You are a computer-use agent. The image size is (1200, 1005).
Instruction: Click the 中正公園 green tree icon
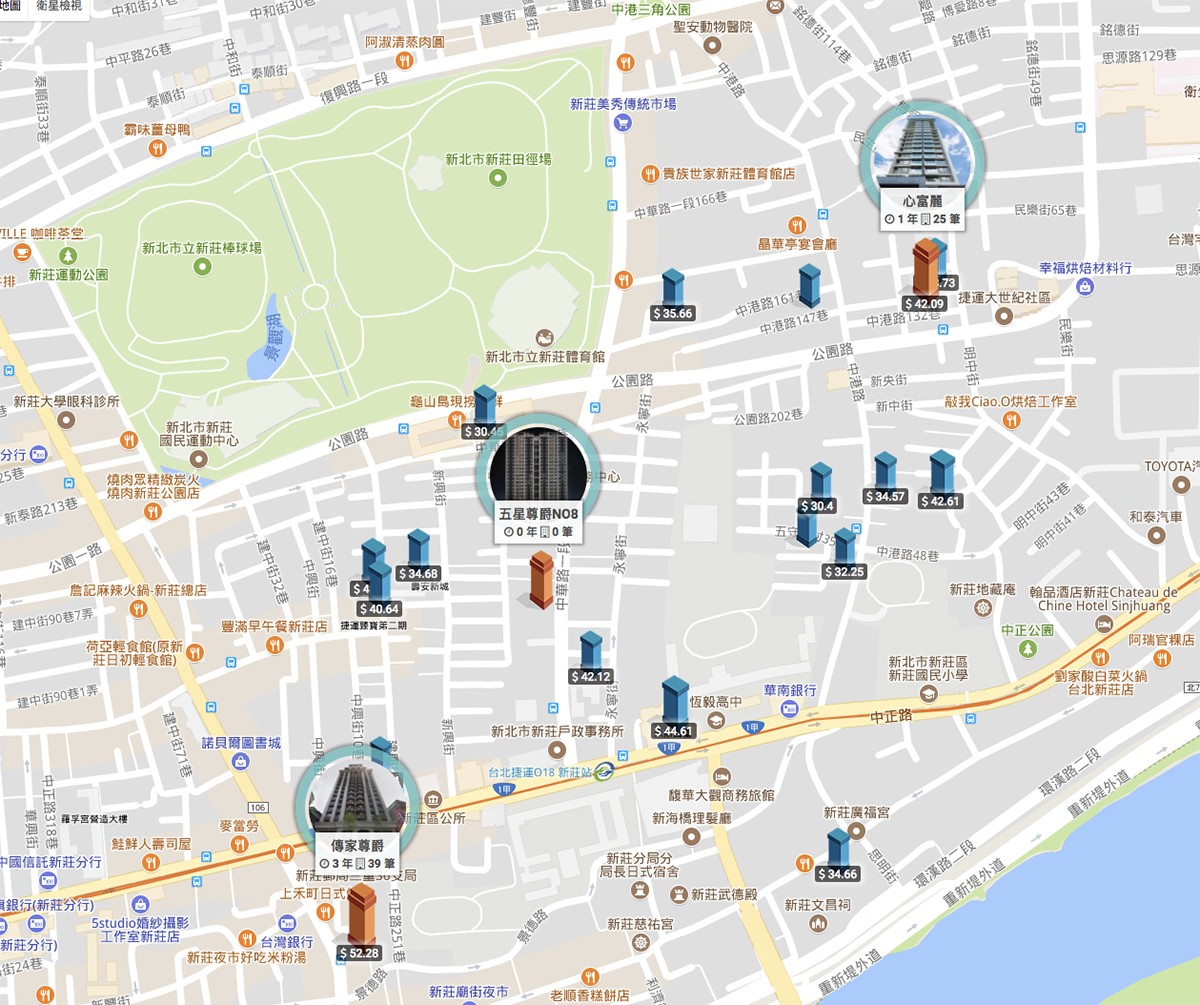[1028, 649]
